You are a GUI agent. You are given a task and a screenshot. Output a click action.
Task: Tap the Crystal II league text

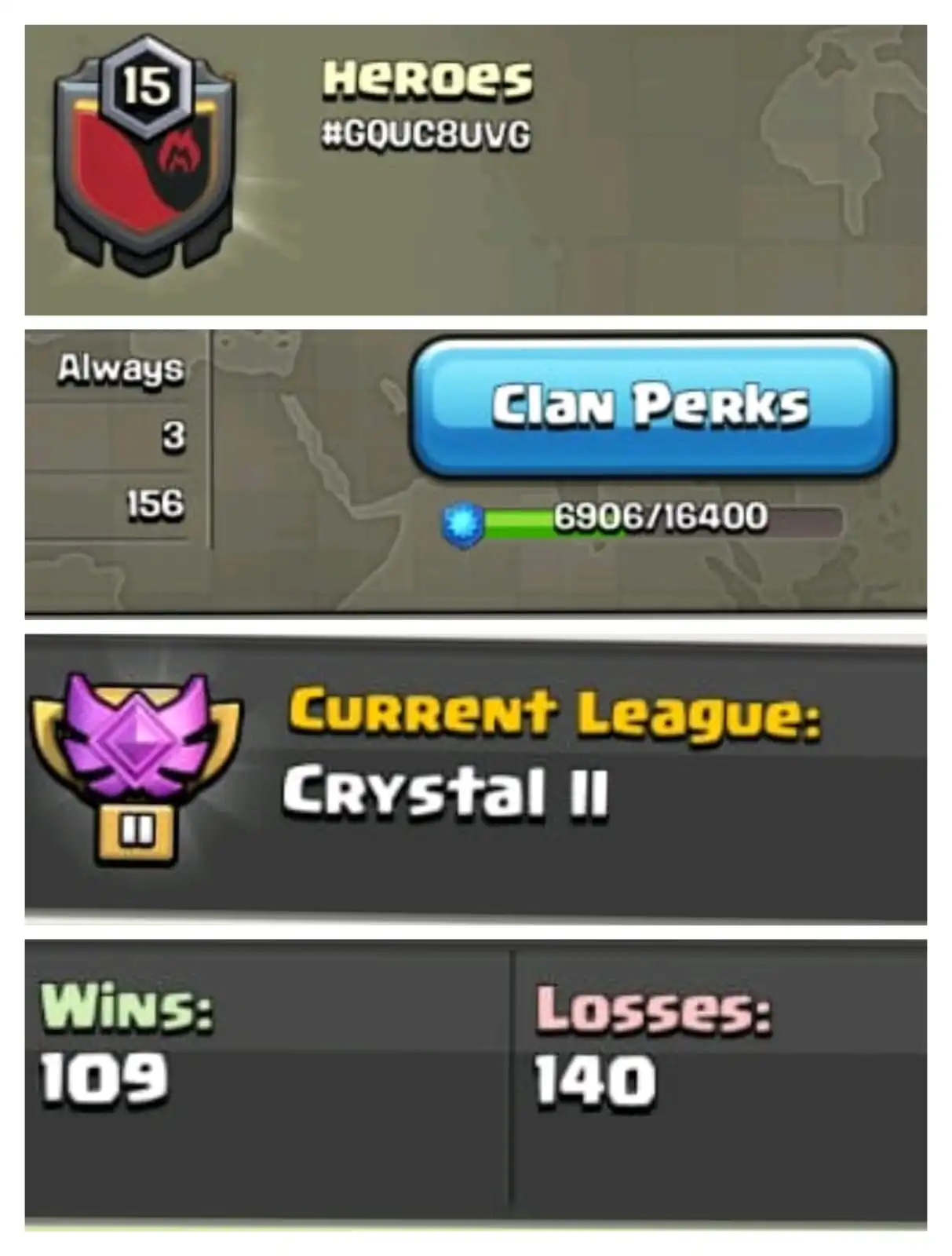446,792
